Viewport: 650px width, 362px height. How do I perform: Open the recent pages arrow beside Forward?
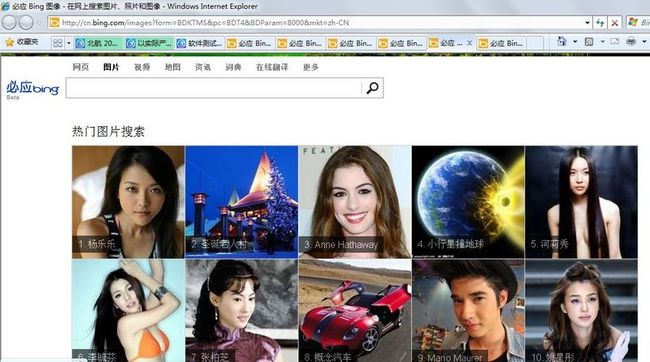[39, 23]
